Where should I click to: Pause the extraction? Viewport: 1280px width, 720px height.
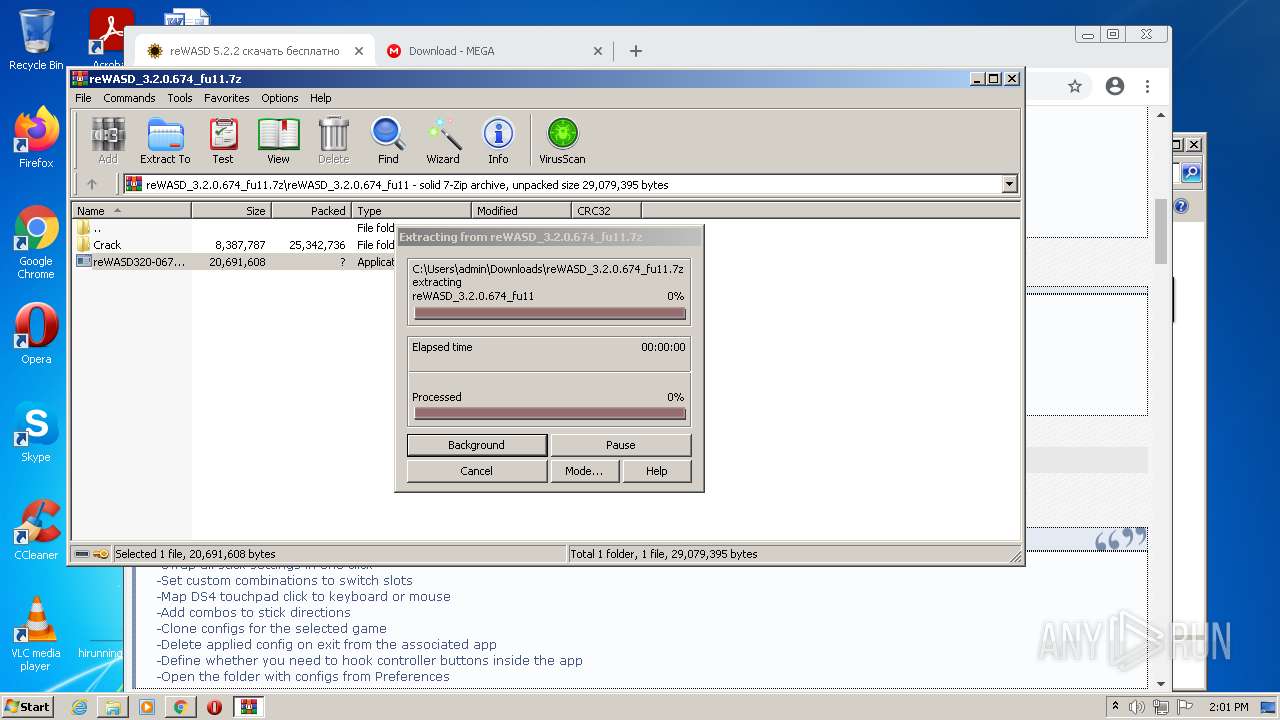[x=621, y=445]
